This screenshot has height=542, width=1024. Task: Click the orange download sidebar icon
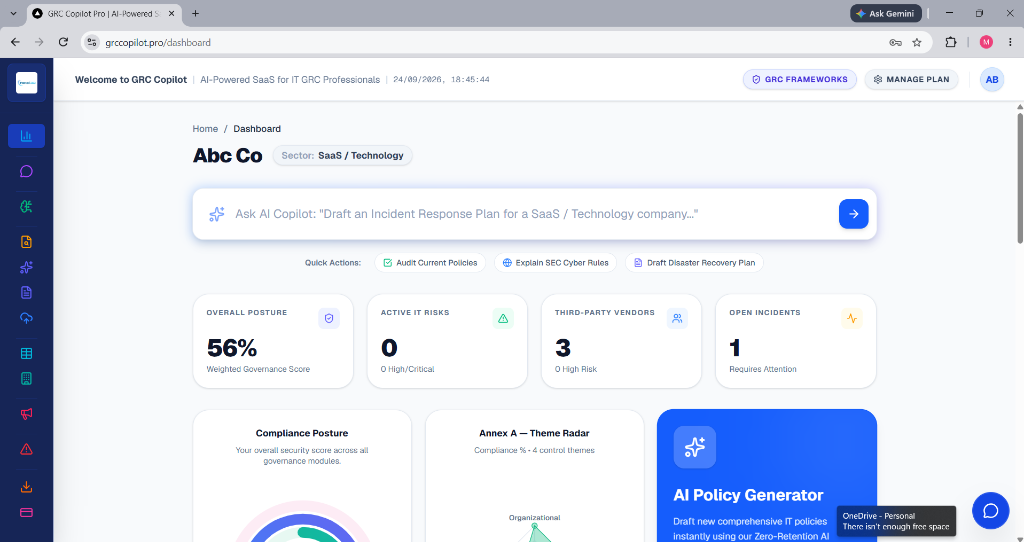(x=26, y=487)
